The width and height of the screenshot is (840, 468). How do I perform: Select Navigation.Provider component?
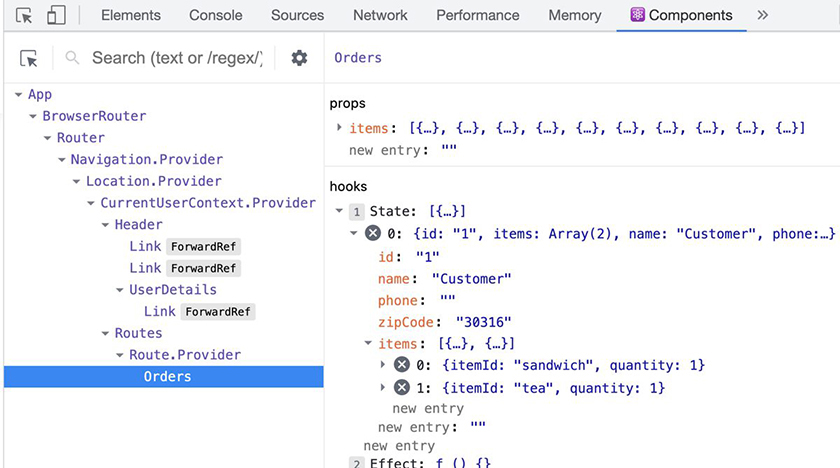[147, 160]
